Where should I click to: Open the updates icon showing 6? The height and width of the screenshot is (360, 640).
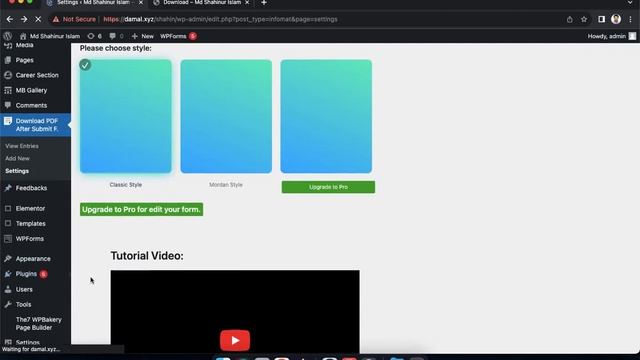click(x=95, y=36)
